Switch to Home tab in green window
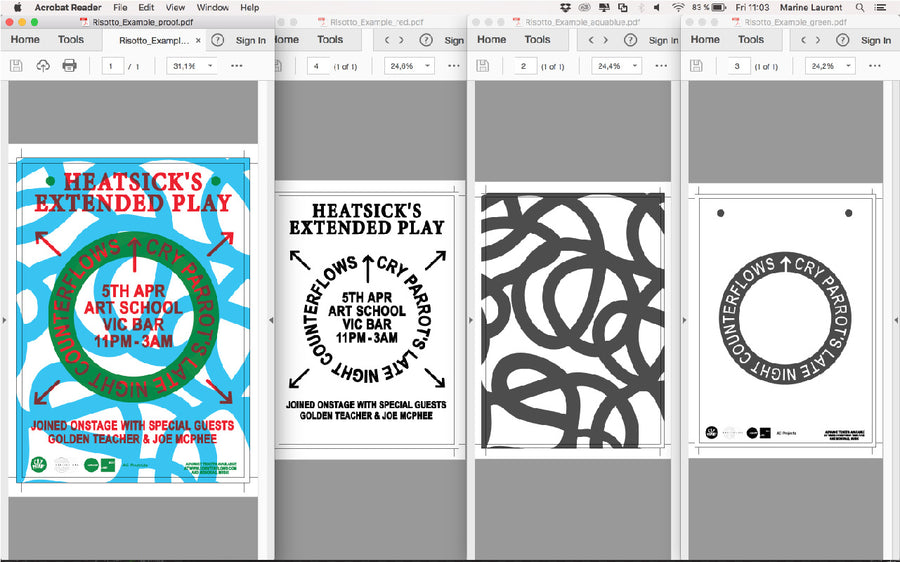 [705, 40]
